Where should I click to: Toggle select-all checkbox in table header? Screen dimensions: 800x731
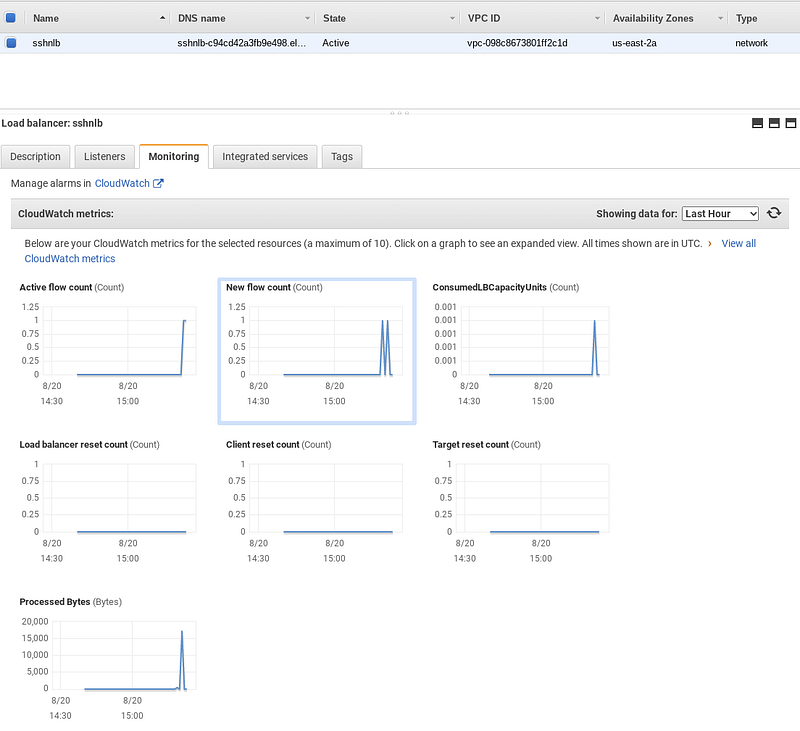(11, 18)
